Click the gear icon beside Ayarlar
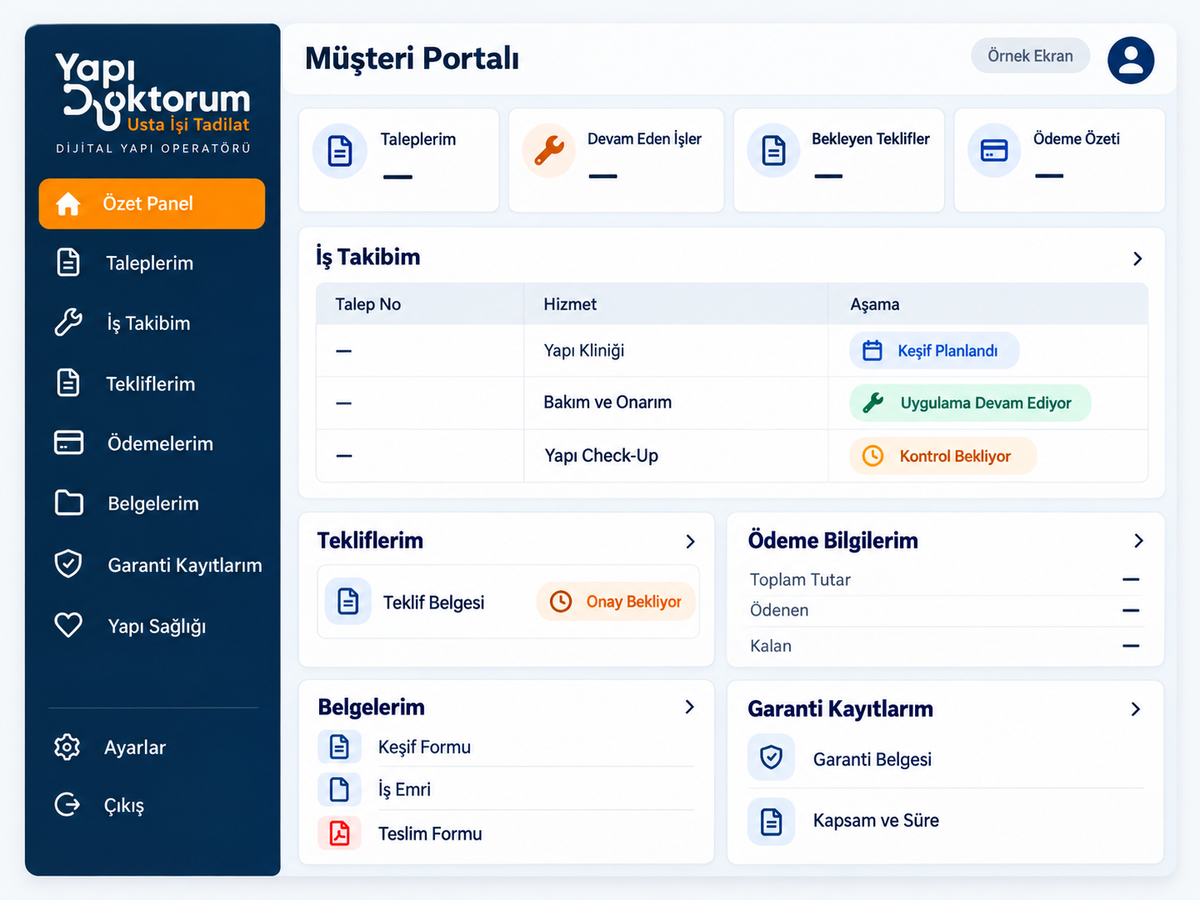The width and height of the screenshot is (1200, 900). 67,747
